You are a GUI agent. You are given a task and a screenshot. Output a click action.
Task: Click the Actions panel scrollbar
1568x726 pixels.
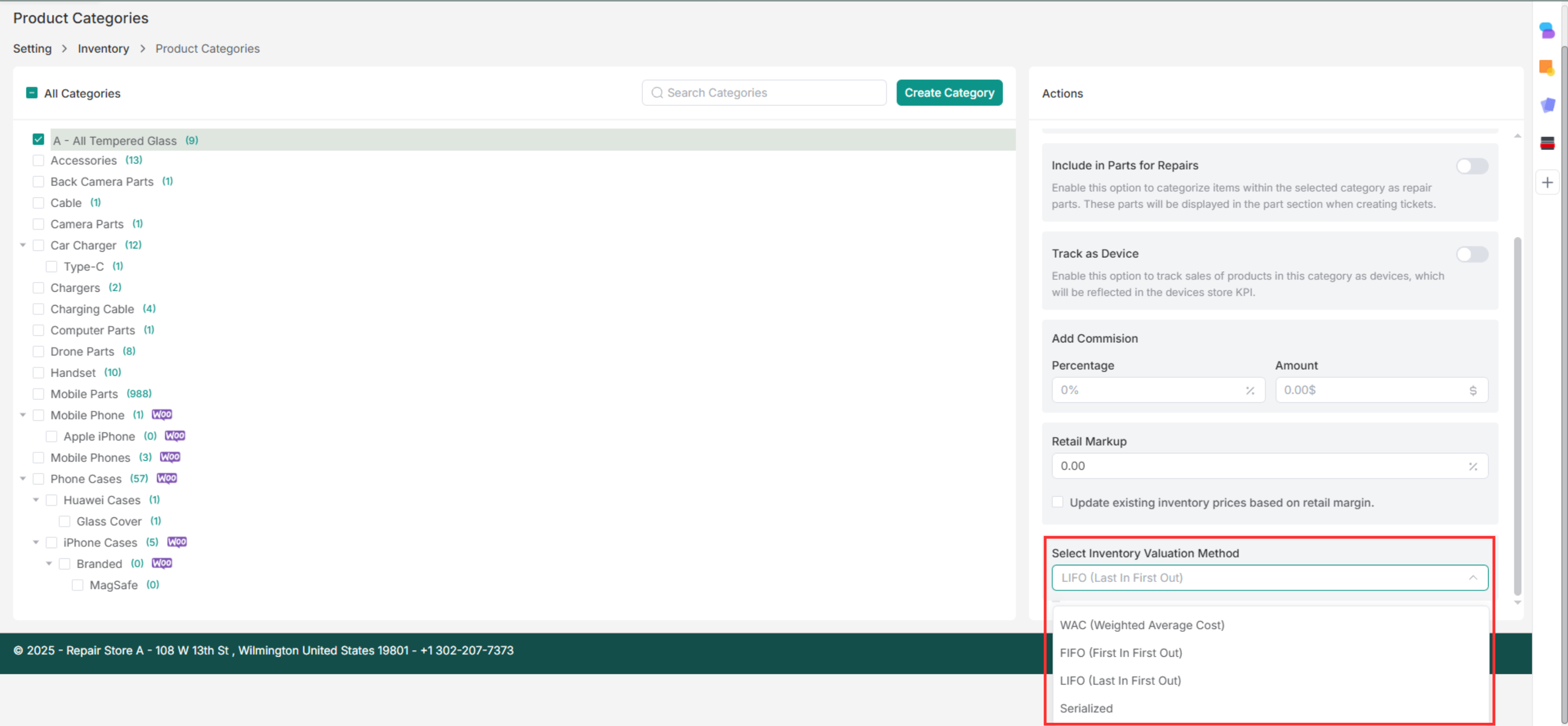(1517, 416)
